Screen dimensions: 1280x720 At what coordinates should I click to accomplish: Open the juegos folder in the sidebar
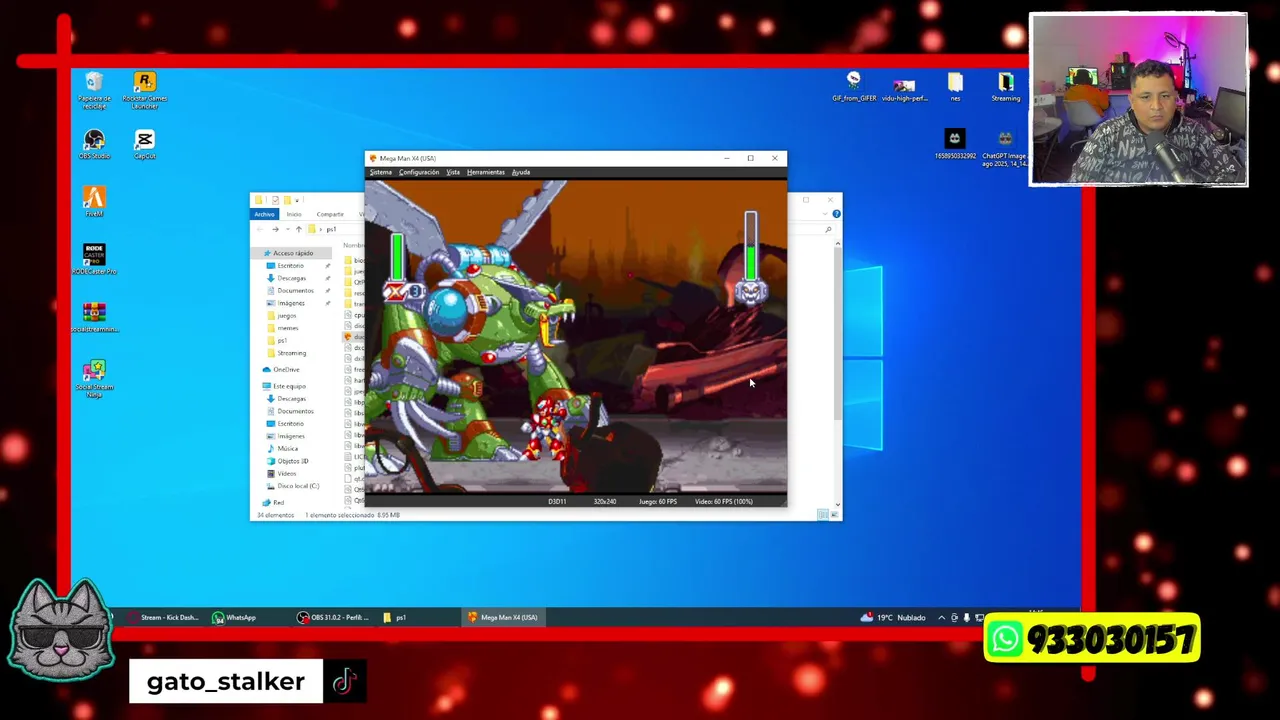click(286, 315)
